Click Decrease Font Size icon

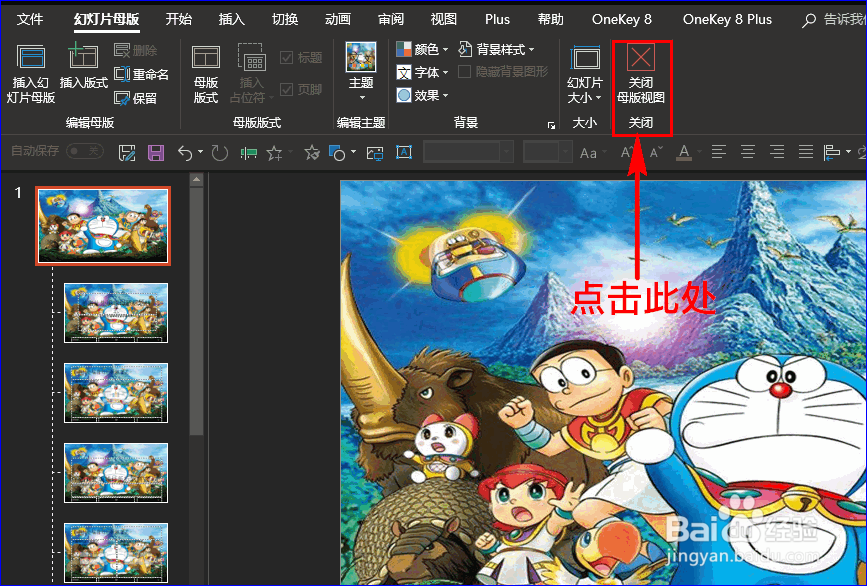656,152
